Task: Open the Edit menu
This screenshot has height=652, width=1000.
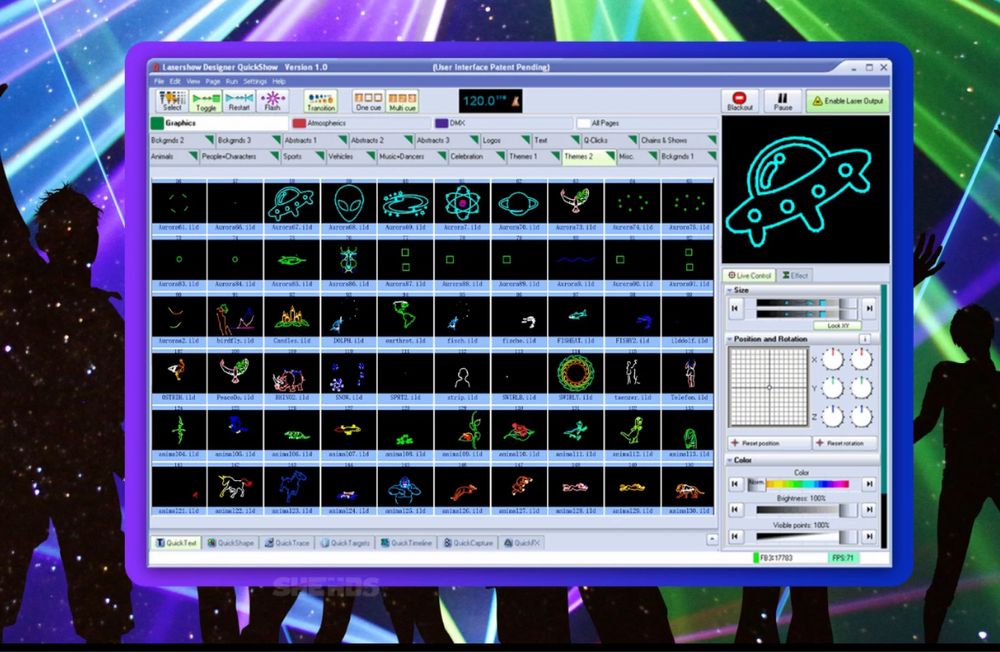Action: tap(175, 82)
